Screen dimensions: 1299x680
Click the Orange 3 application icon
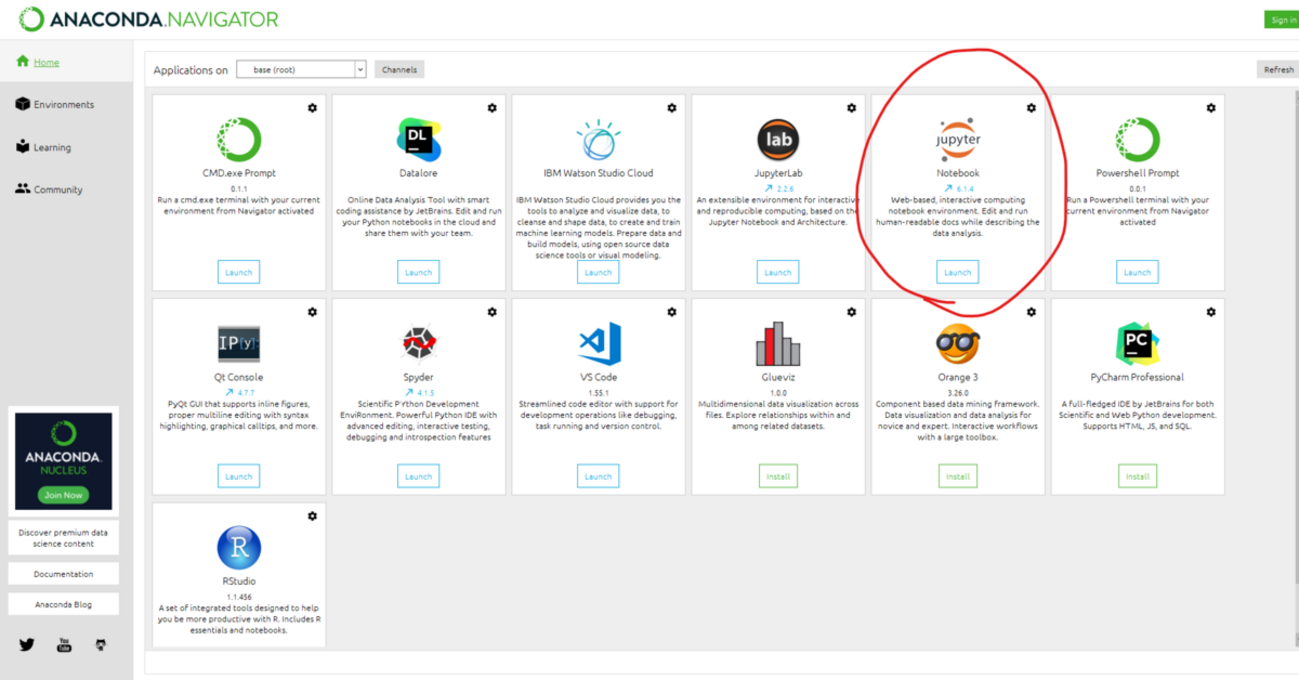(x=957, y=344)
